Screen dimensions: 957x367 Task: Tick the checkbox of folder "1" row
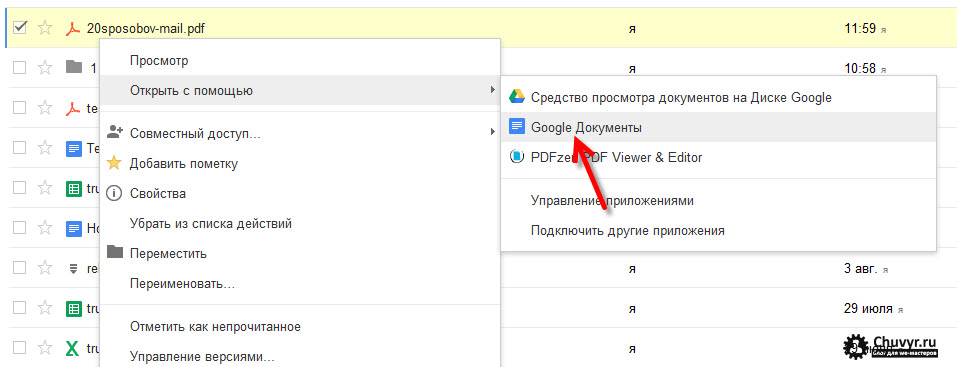coord(20,67)
